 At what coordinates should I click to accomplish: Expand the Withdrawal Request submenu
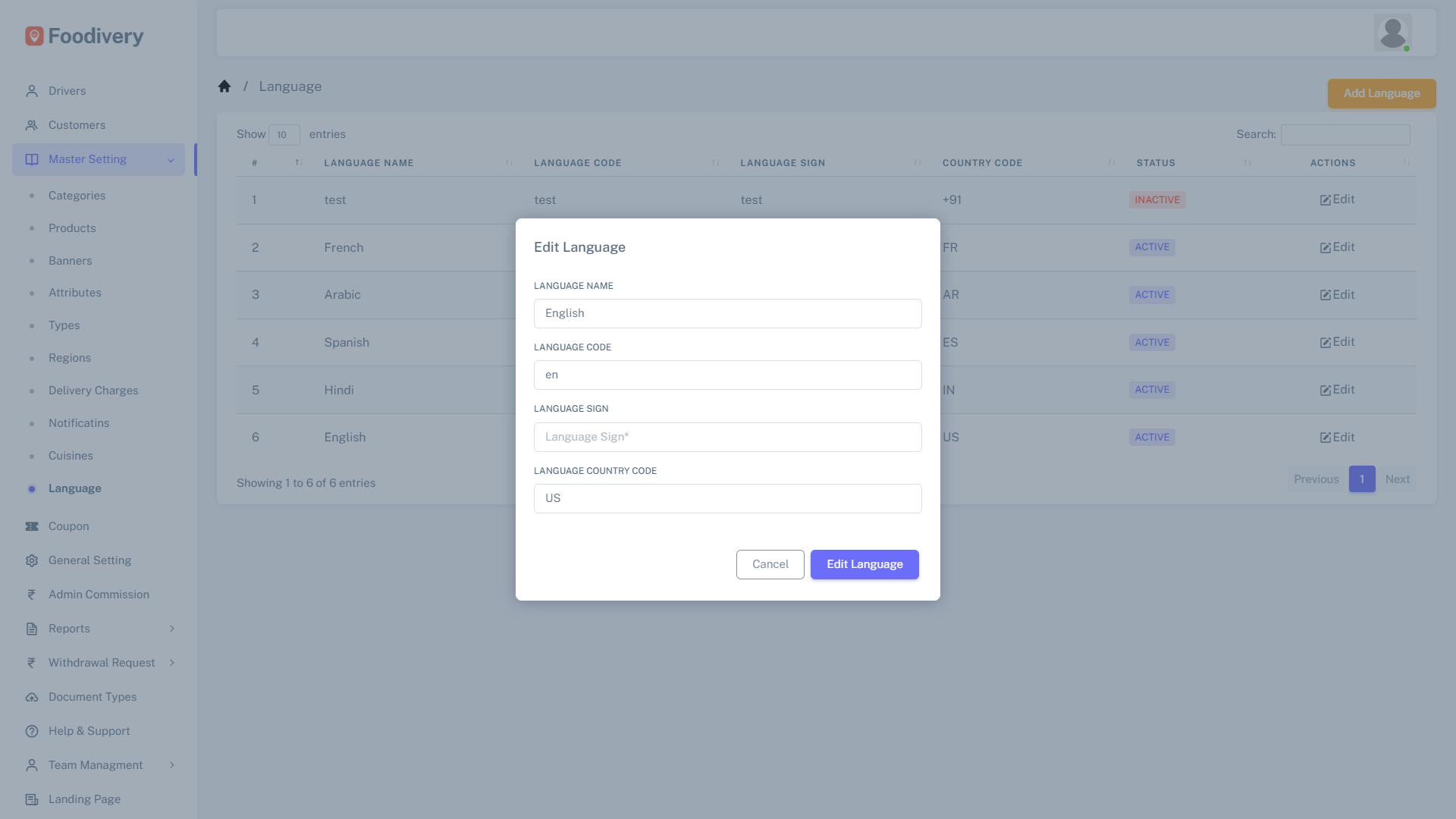click(171, 662)
